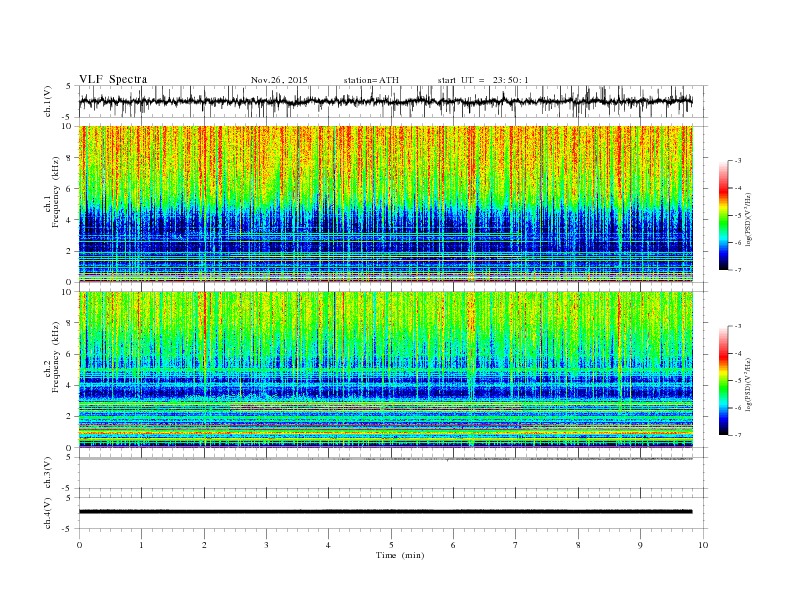Click the ch.1 'Frequency (kHz)' axis label
The image size is (792, 612).
(56, 192)
